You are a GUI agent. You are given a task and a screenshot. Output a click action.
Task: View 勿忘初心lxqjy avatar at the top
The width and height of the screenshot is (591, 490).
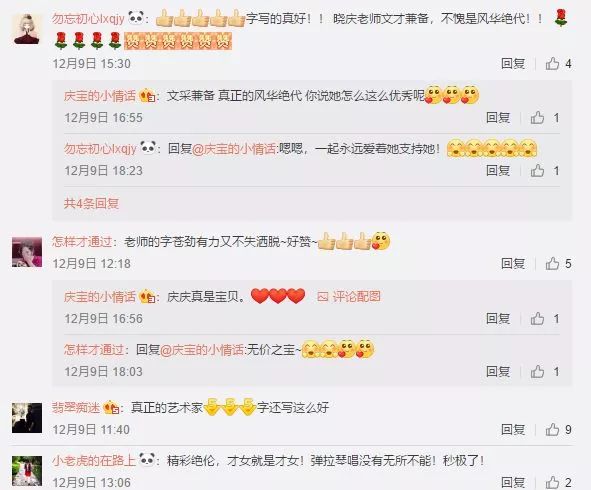[27, 29]
